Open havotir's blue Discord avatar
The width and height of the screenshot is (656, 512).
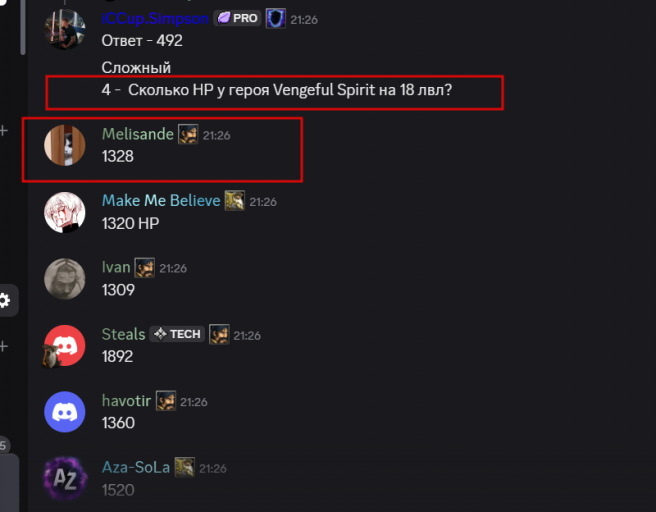pos(65,412)
